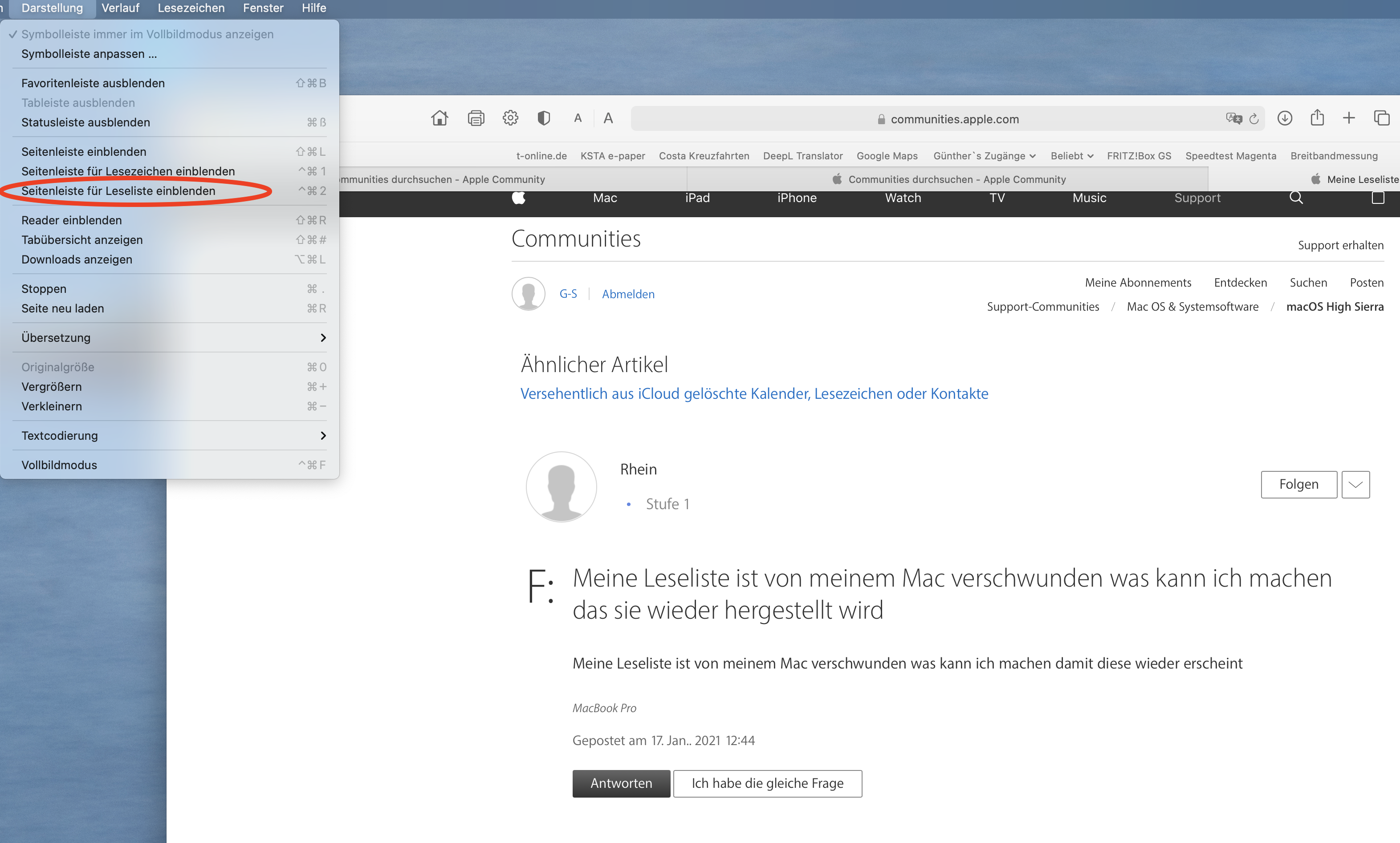
Task: Show downloads using the download arrow icon
Action: pos(1285,118)
